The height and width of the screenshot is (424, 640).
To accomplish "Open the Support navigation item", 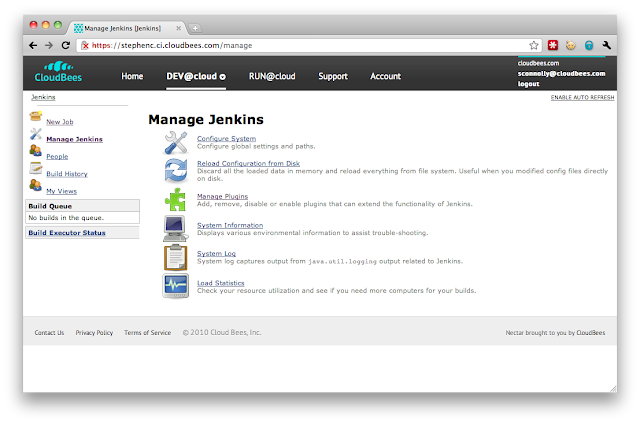I will [333, 76].
